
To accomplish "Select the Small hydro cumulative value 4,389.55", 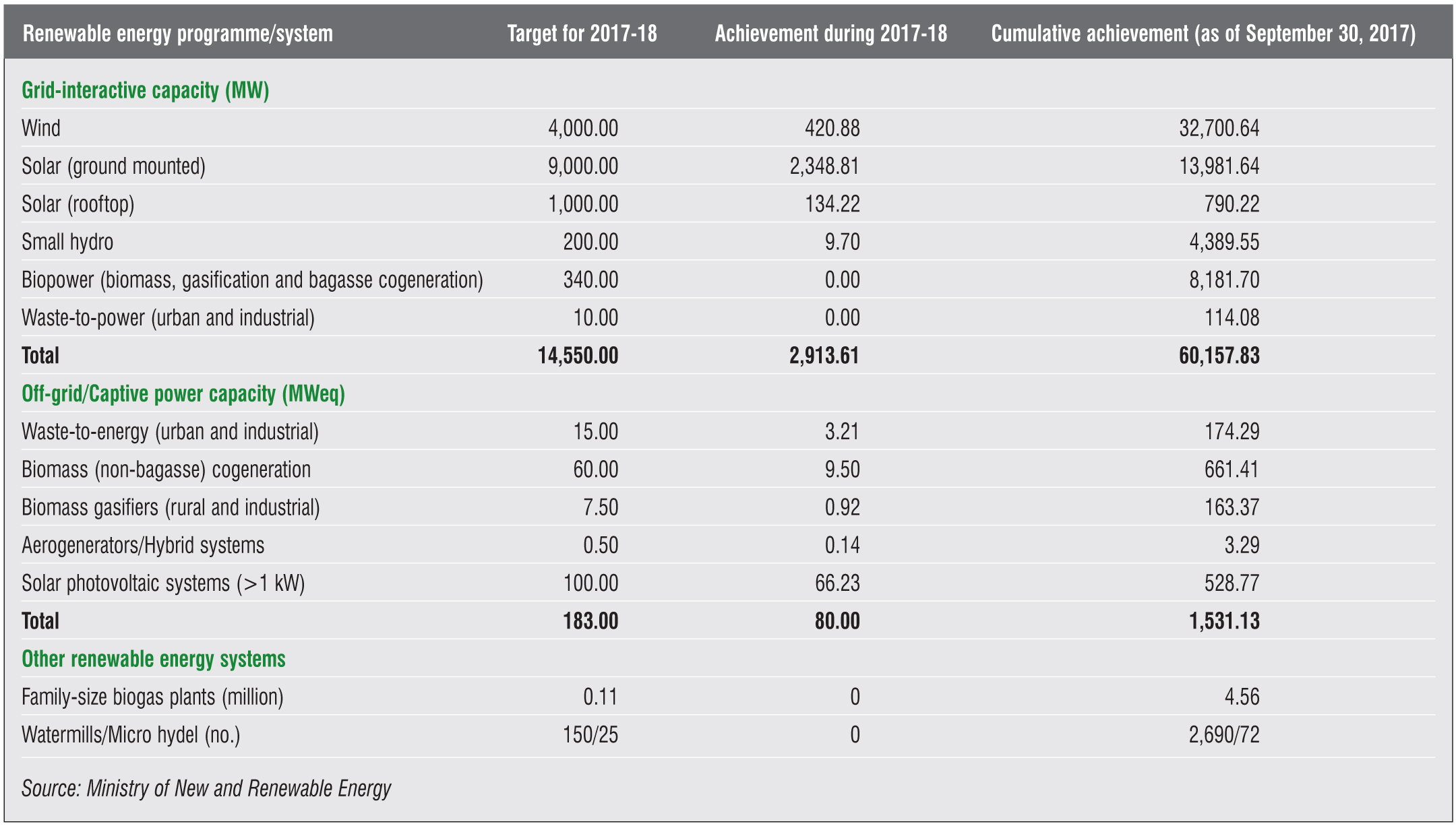I will 1223,242.
